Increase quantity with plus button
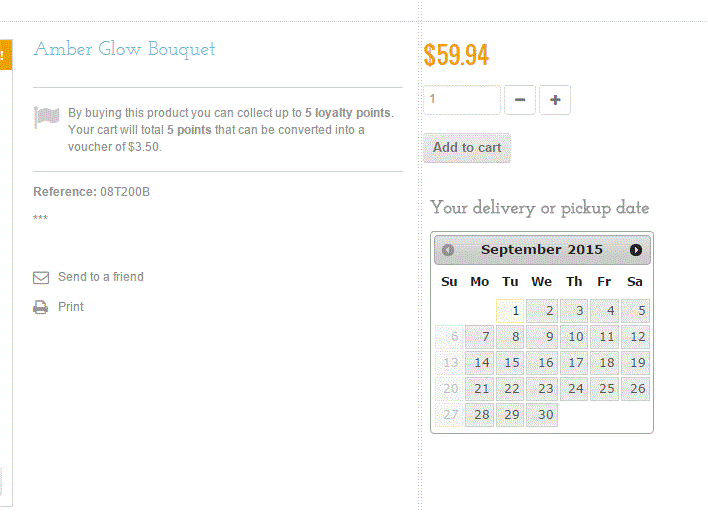Image resolution: width=708 pixels, height=512 pixels. pos(555,100)
